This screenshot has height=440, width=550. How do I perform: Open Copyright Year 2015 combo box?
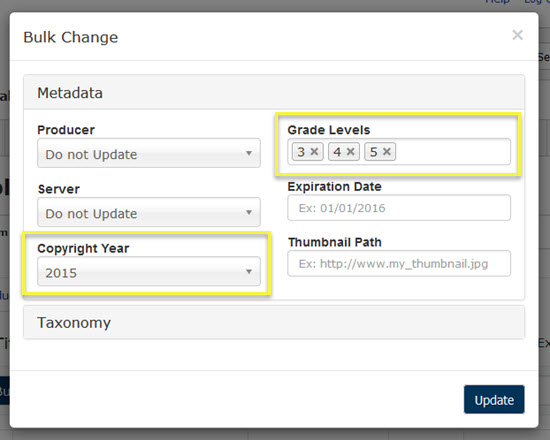pyautogui.click(x=149, y=271)
